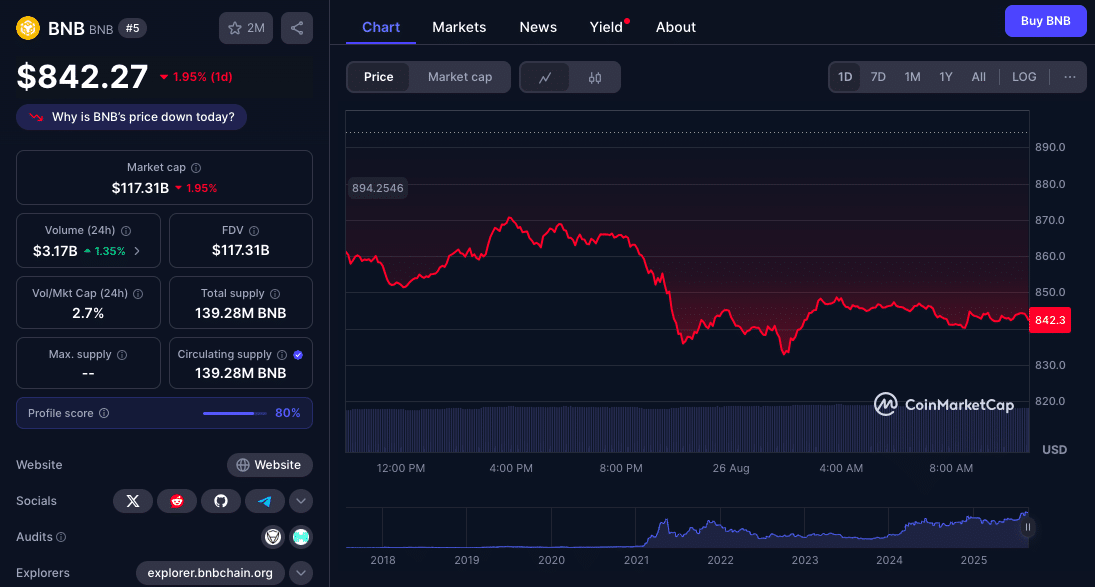Click the 894.2546 chart label
Viewport: 1095px width, 587px height.
377,188
